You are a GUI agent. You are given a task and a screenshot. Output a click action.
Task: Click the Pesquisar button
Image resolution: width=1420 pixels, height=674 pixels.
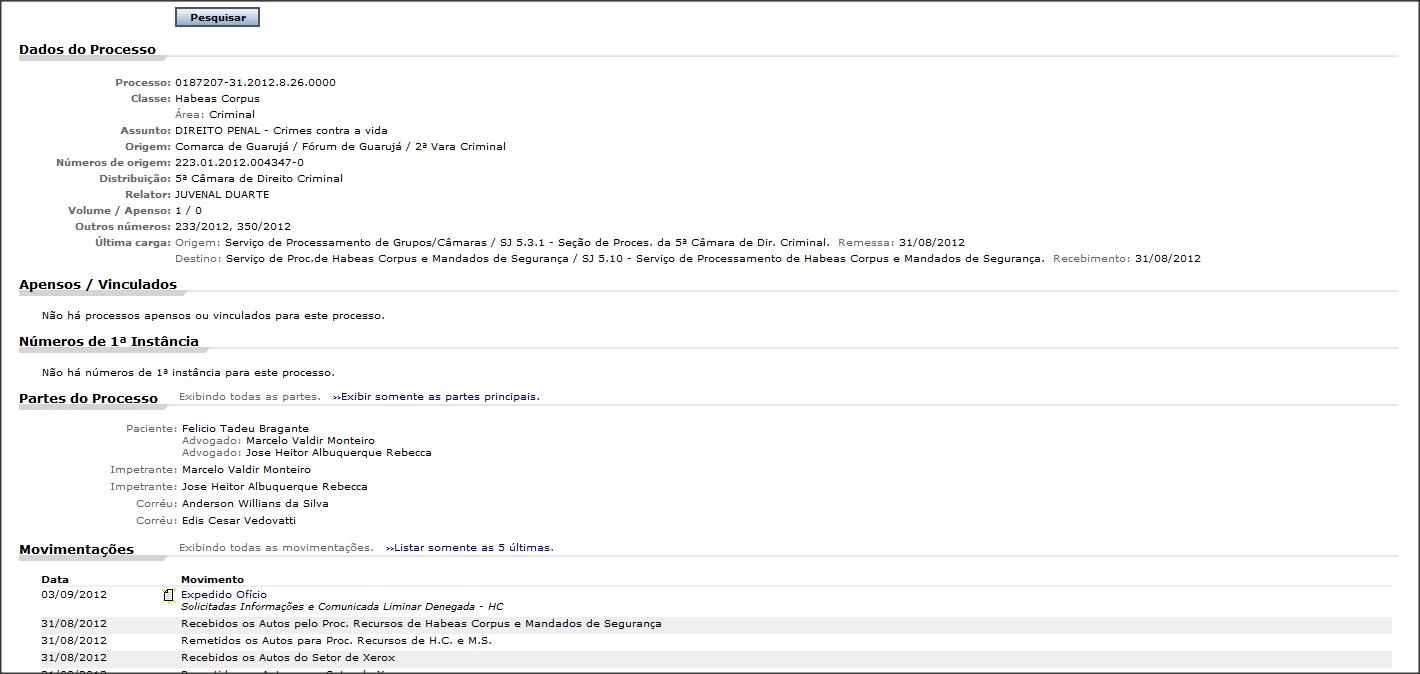pyautogui.click(x=217, y=17)
